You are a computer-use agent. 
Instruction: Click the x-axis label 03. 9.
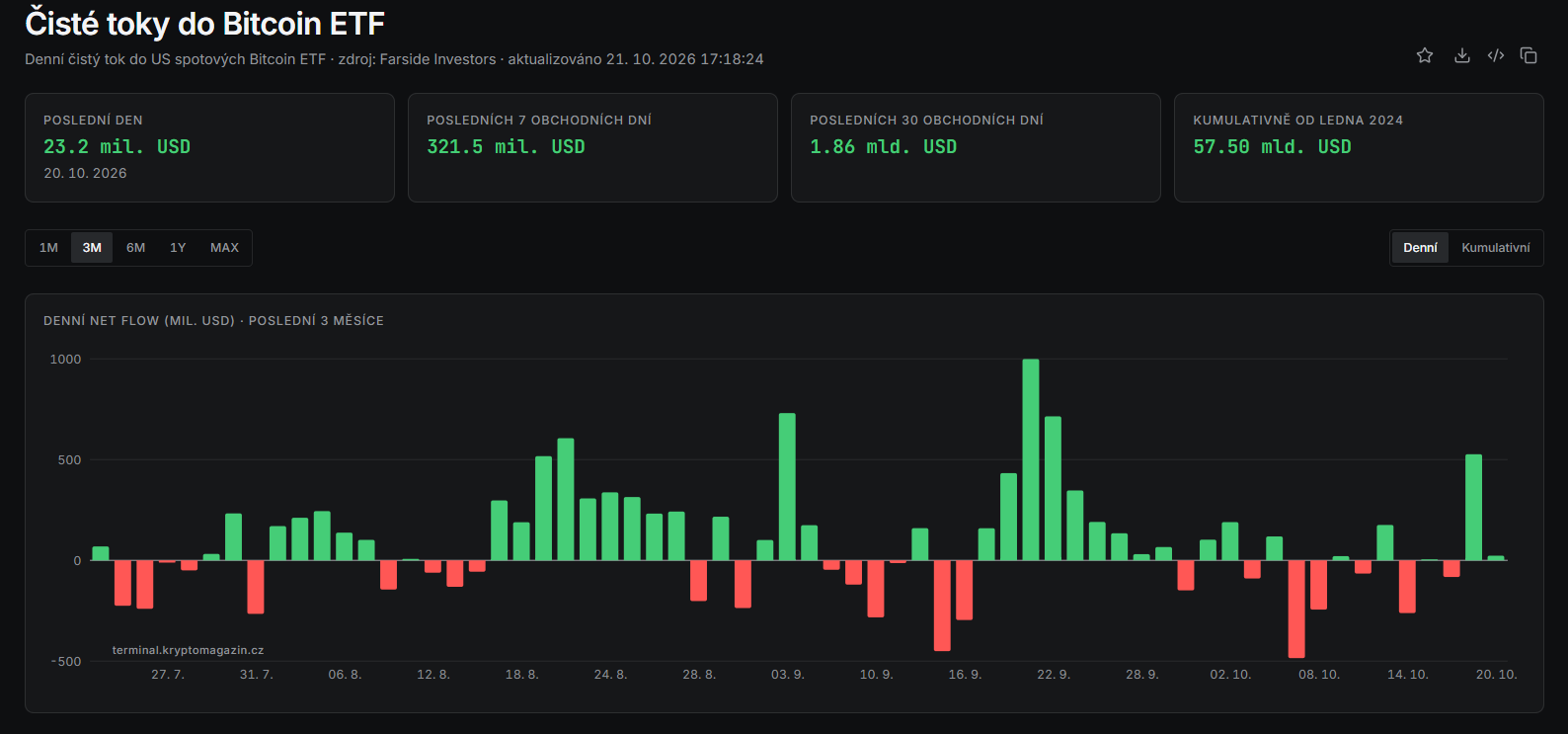tap(788, 675)
